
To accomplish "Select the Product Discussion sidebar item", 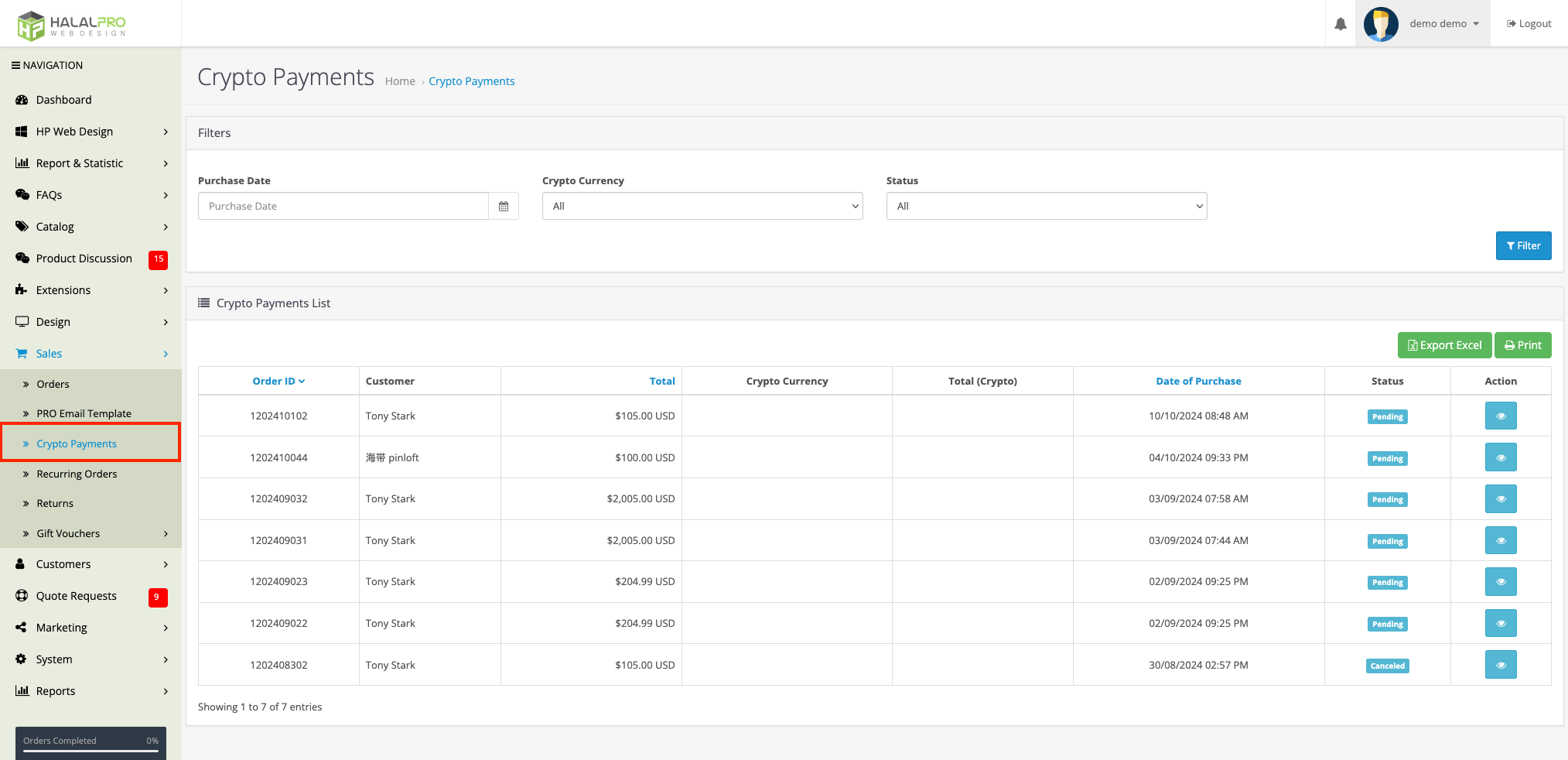I will pyautogui.click(x=84, y=258).
